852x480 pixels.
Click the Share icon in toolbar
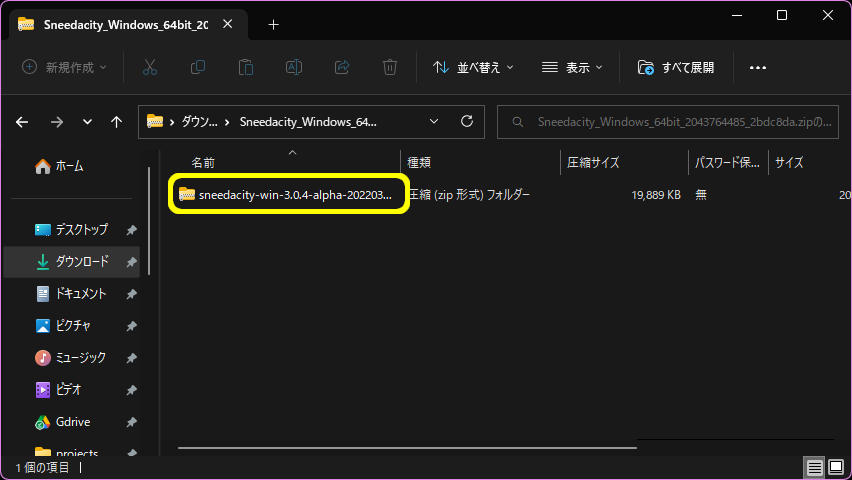click(342, 67)
